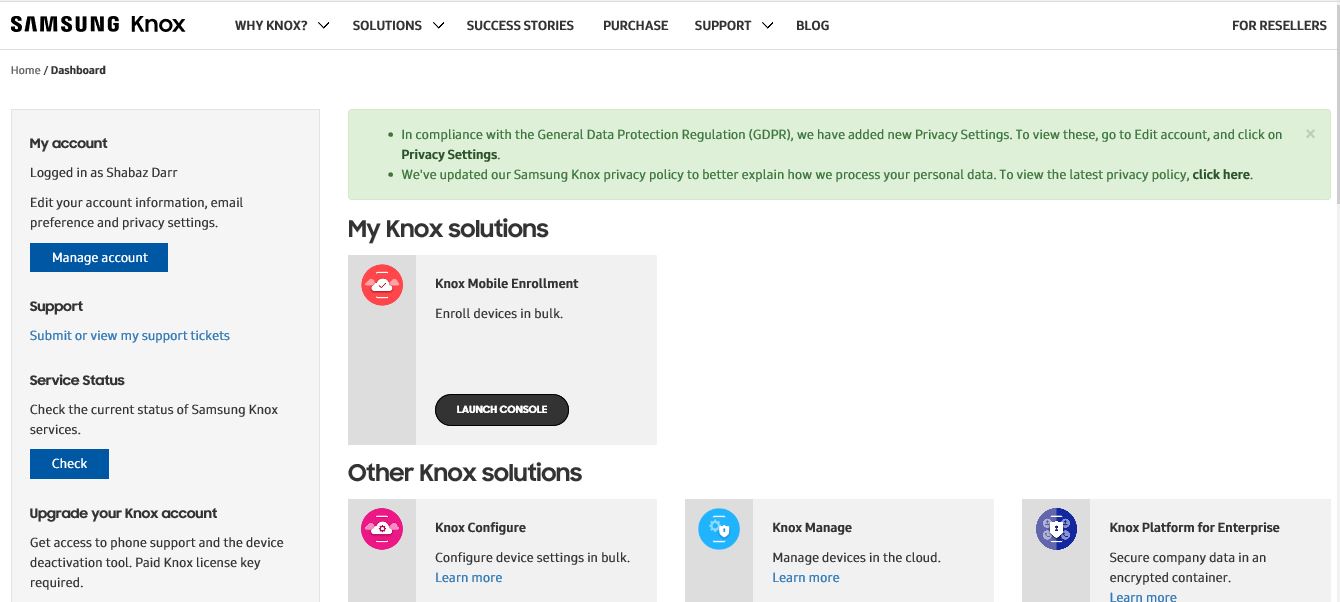Click the Knox Mobile Enrollment icon

(382, 285)
